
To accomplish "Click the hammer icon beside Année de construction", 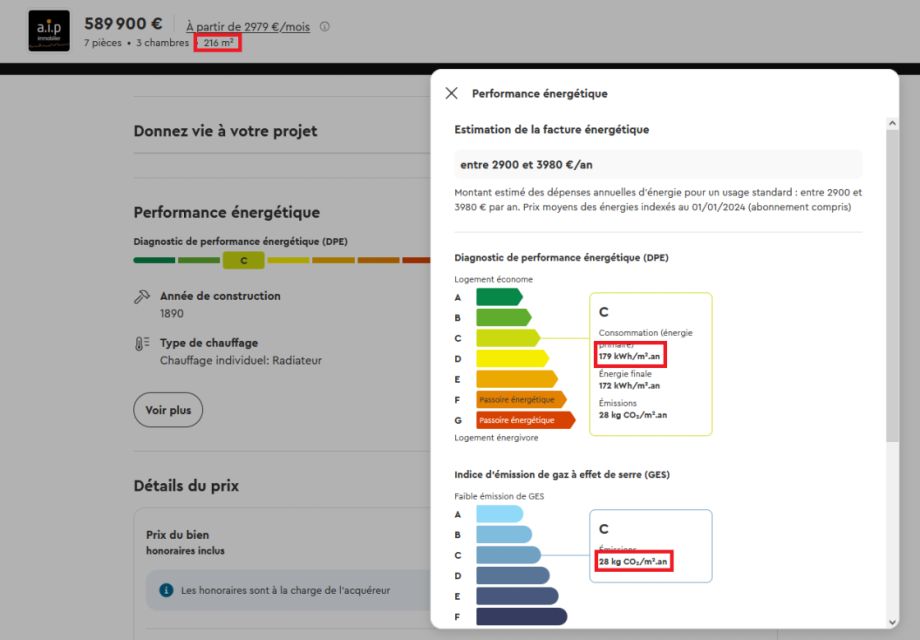I will click(x=141, y=297).
